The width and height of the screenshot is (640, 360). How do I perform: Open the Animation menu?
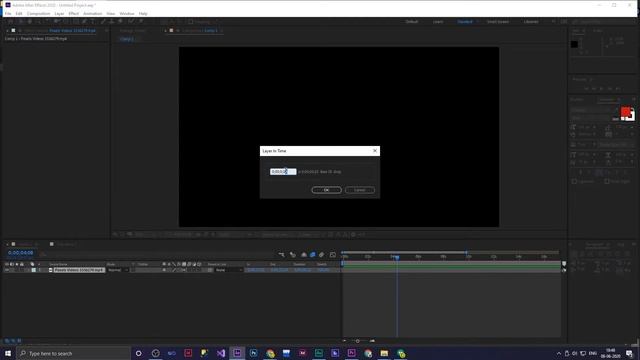(x=93, y=13)
